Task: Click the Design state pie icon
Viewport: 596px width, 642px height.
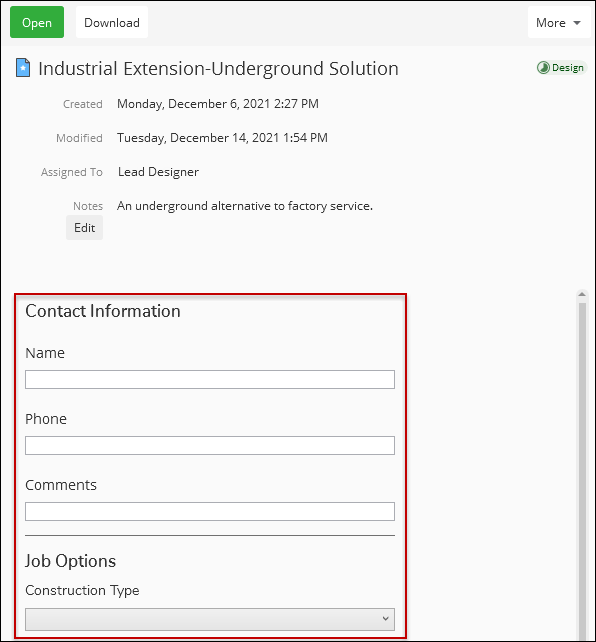Action: pyautogui.click(x=543, y=68)
